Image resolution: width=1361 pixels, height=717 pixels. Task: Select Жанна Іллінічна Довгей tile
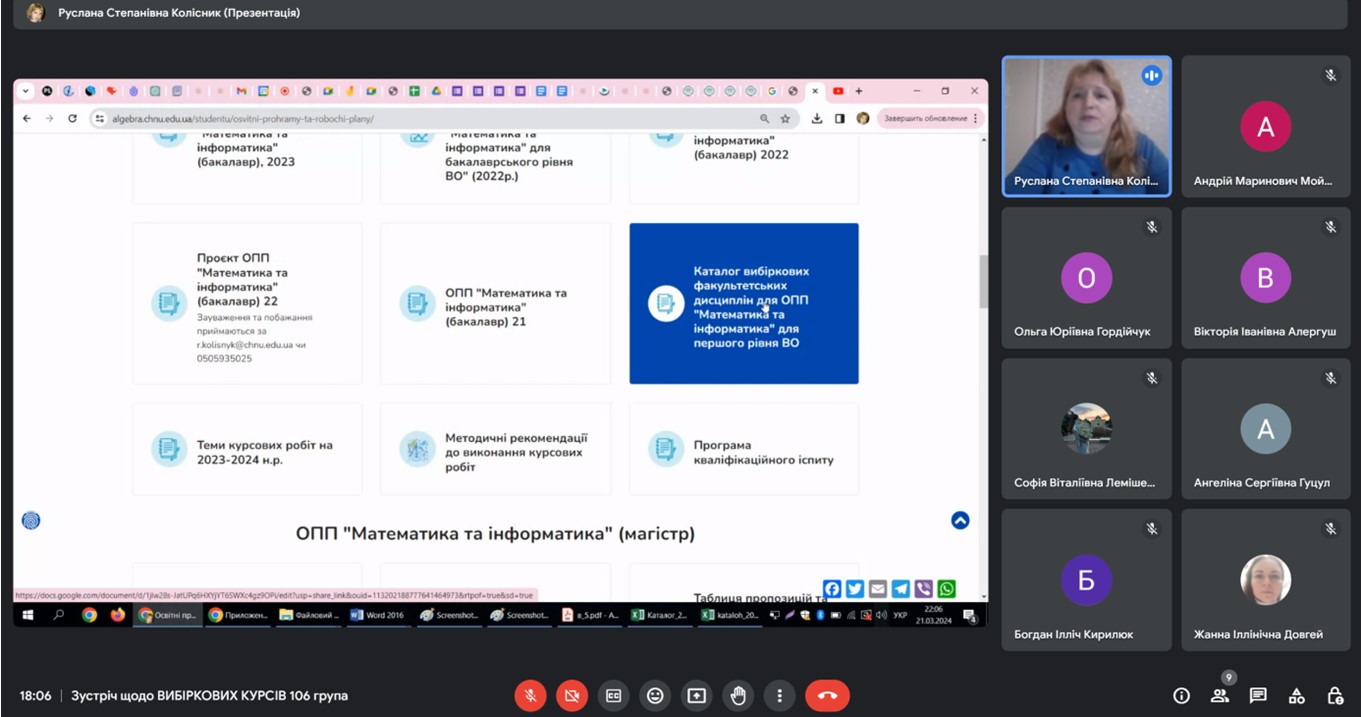coord(1265,581)
